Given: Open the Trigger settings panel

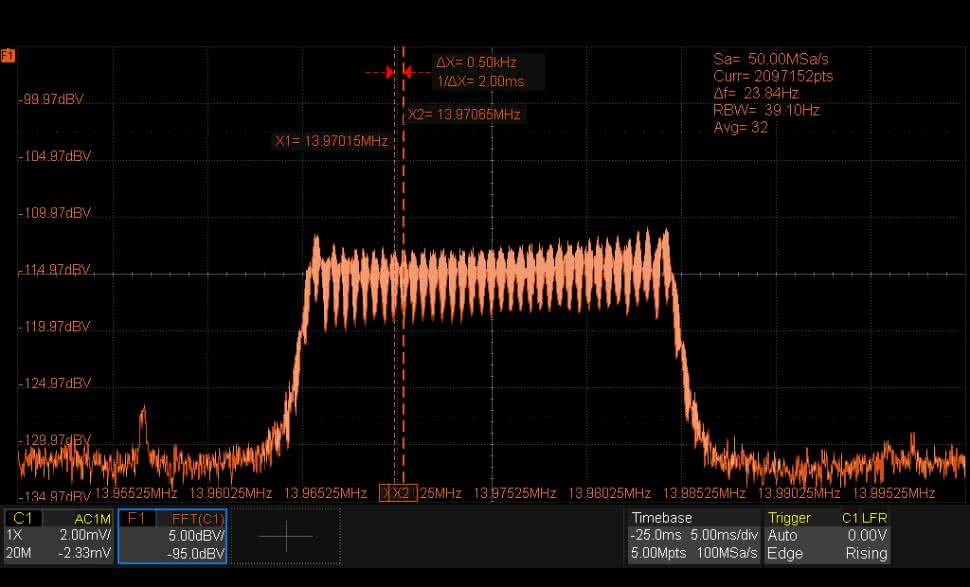Looking at the screenshot, I should click(826, 536).
